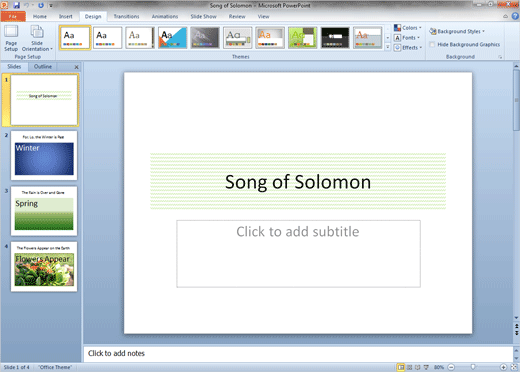Select the Spring slide thumbnail
This screenshot has height=372, width=520.
pyautogui.click(x=44, y=211)
